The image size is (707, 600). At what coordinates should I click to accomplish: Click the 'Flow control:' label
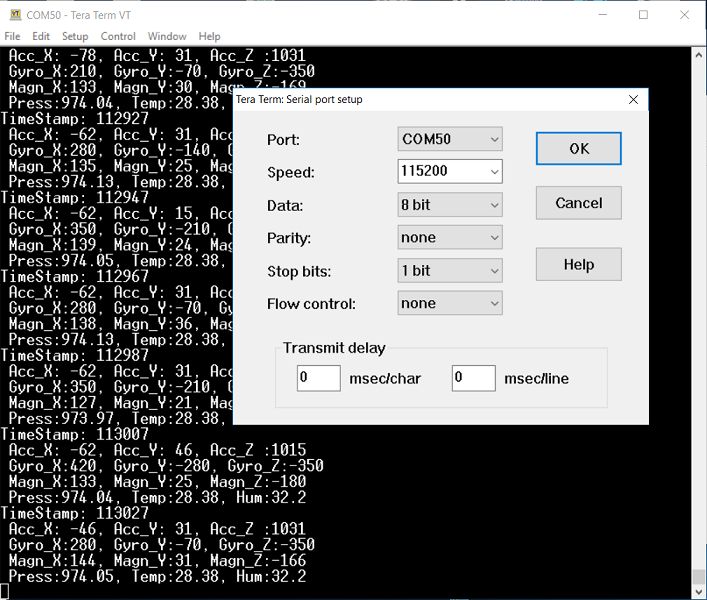311,304
